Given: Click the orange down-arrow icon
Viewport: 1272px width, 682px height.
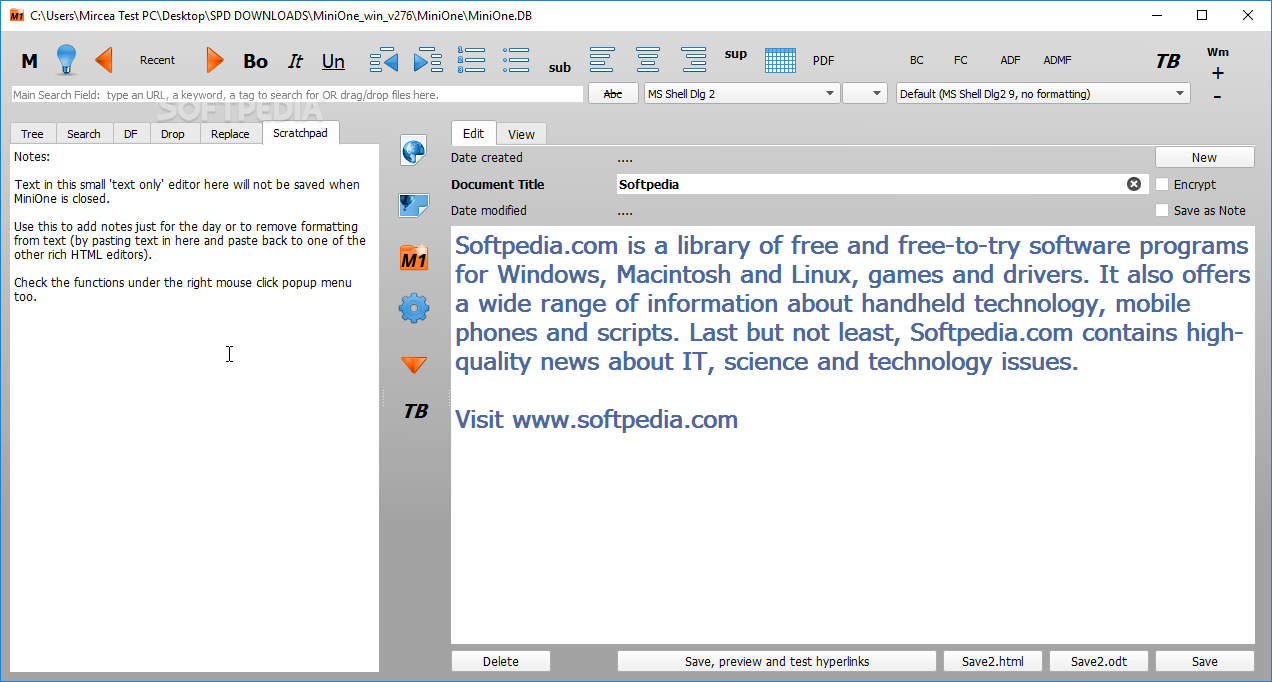Looking at the screenshot, I should (x=414, y=365).
